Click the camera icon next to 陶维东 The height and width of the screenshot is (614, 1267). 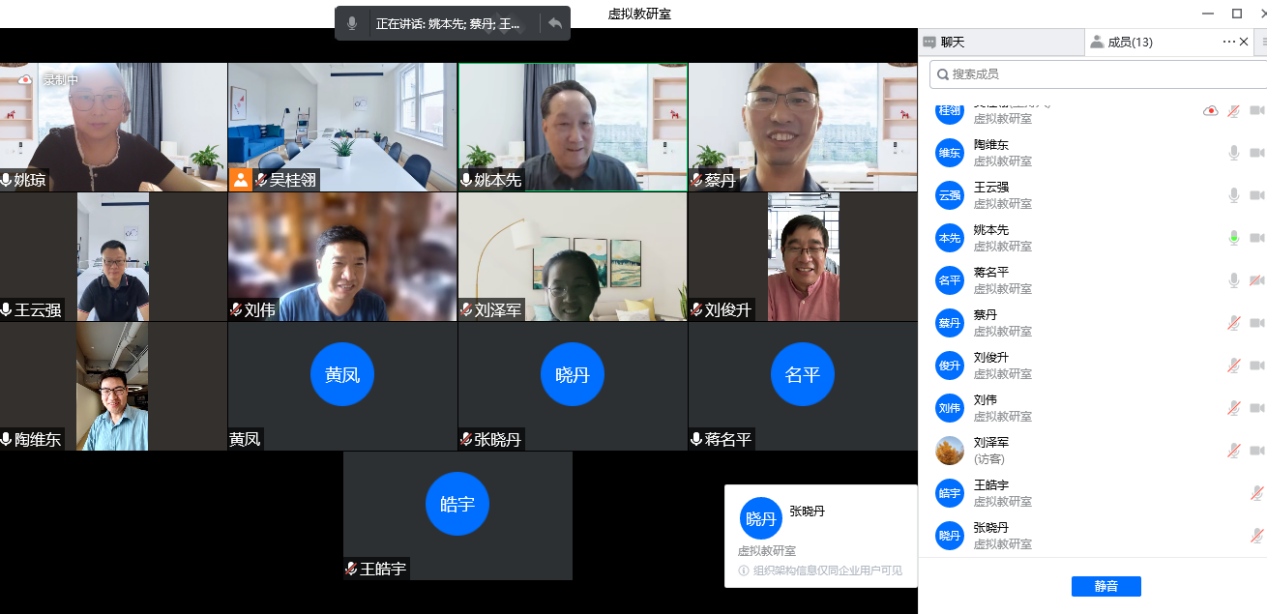[1257, 153]
